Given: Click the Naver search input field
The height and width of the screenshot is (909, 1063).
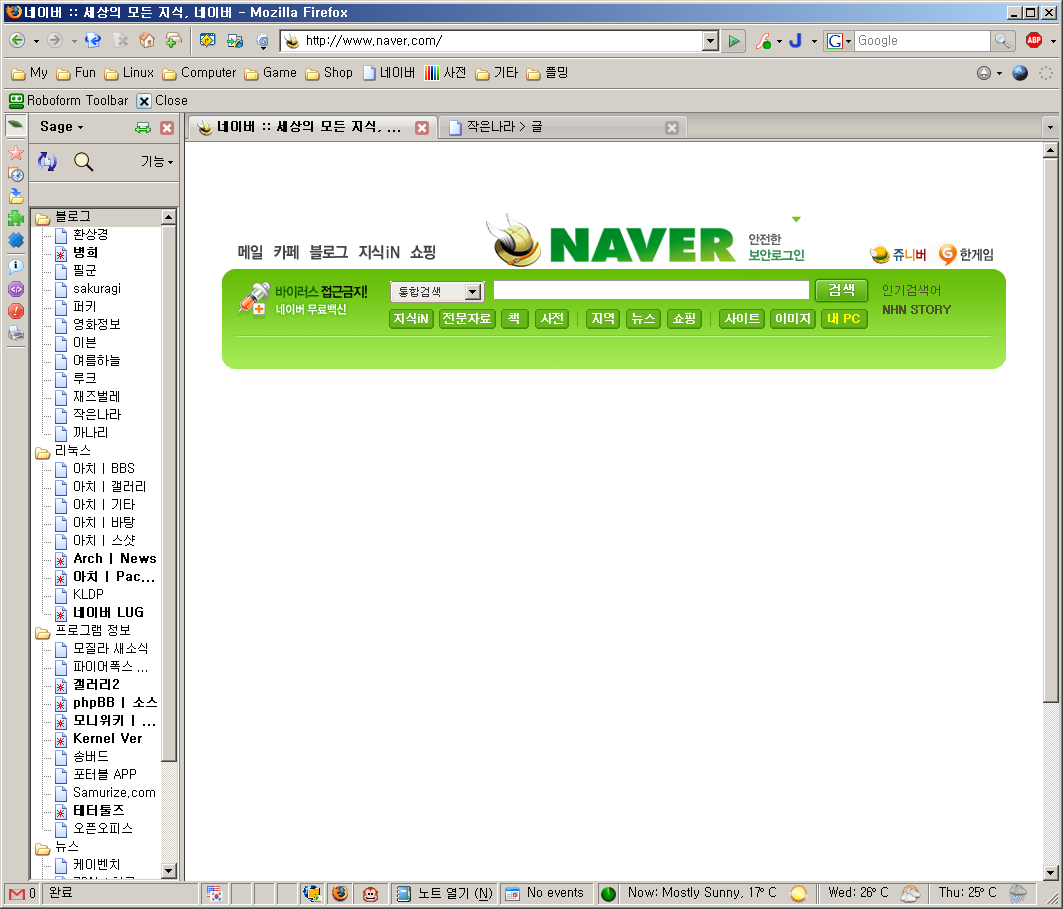Looking at the screenshot, I should pyautogui.click(x=651, y=290).
